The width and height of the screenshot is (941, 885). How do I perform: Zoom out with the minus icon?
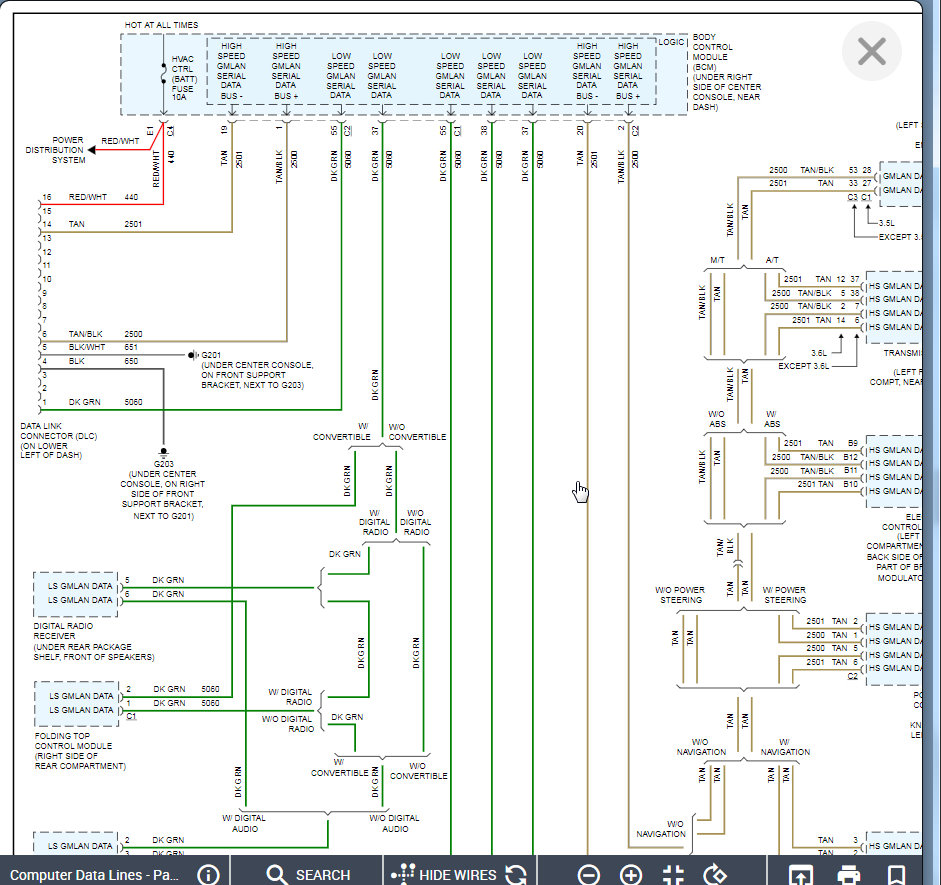589,875
